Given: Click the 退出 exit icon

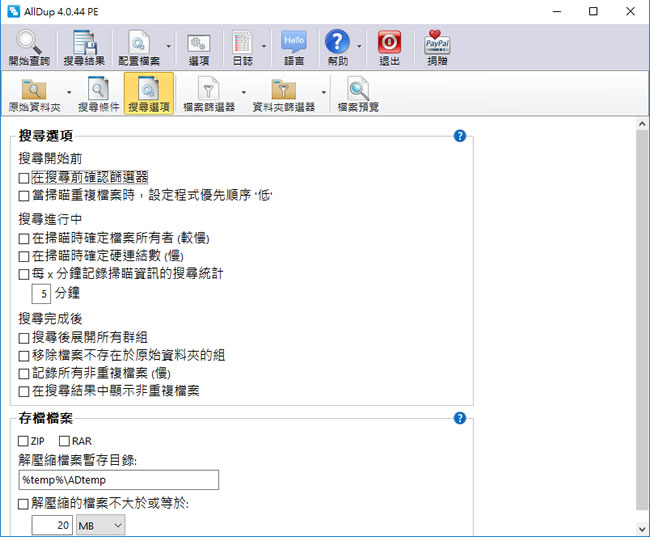Looking at the screenshot, I should click(x=389, y=48).
